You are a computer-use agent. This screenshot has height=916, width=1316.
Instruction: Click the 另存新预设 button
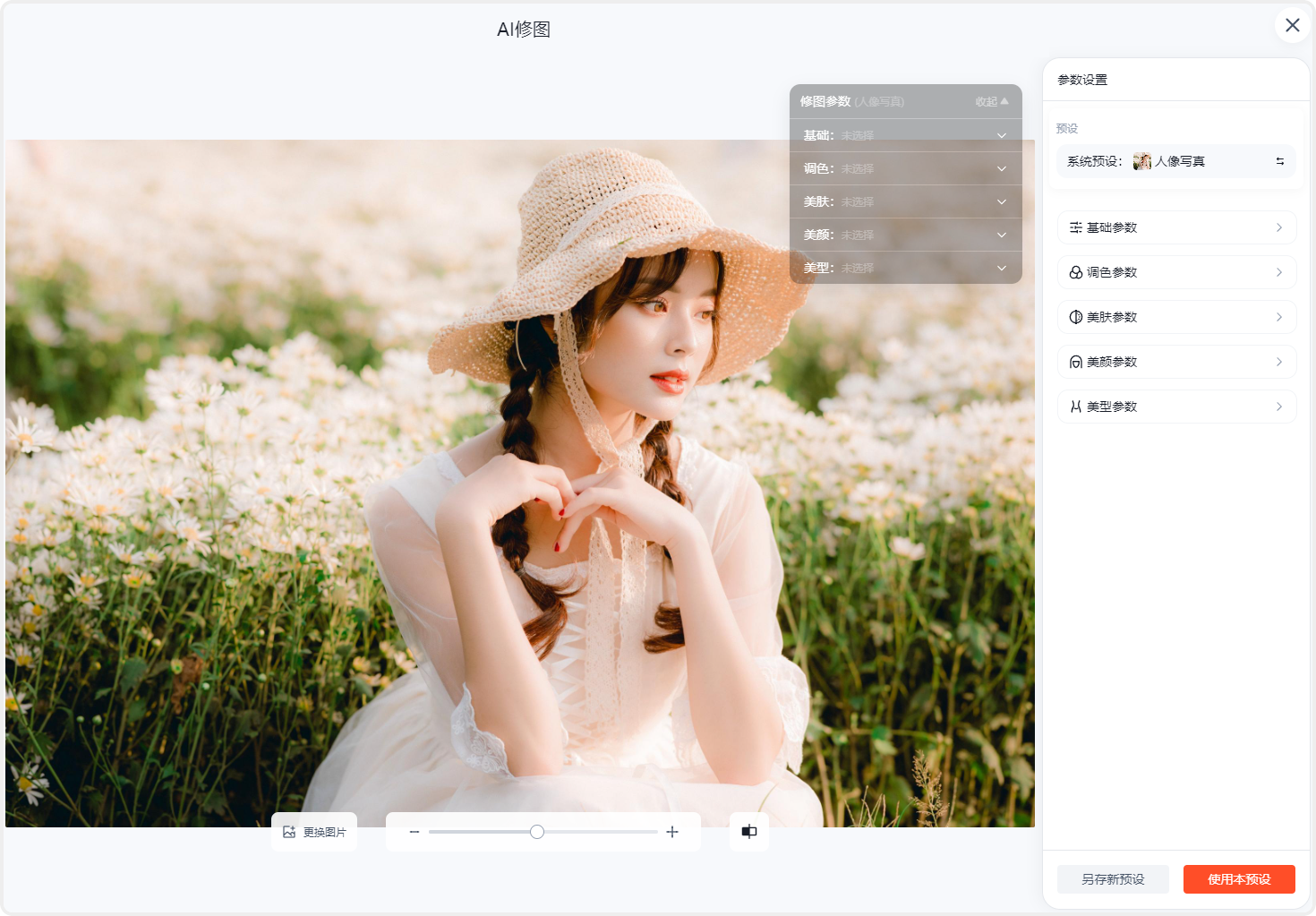[x=1113, y=879]
